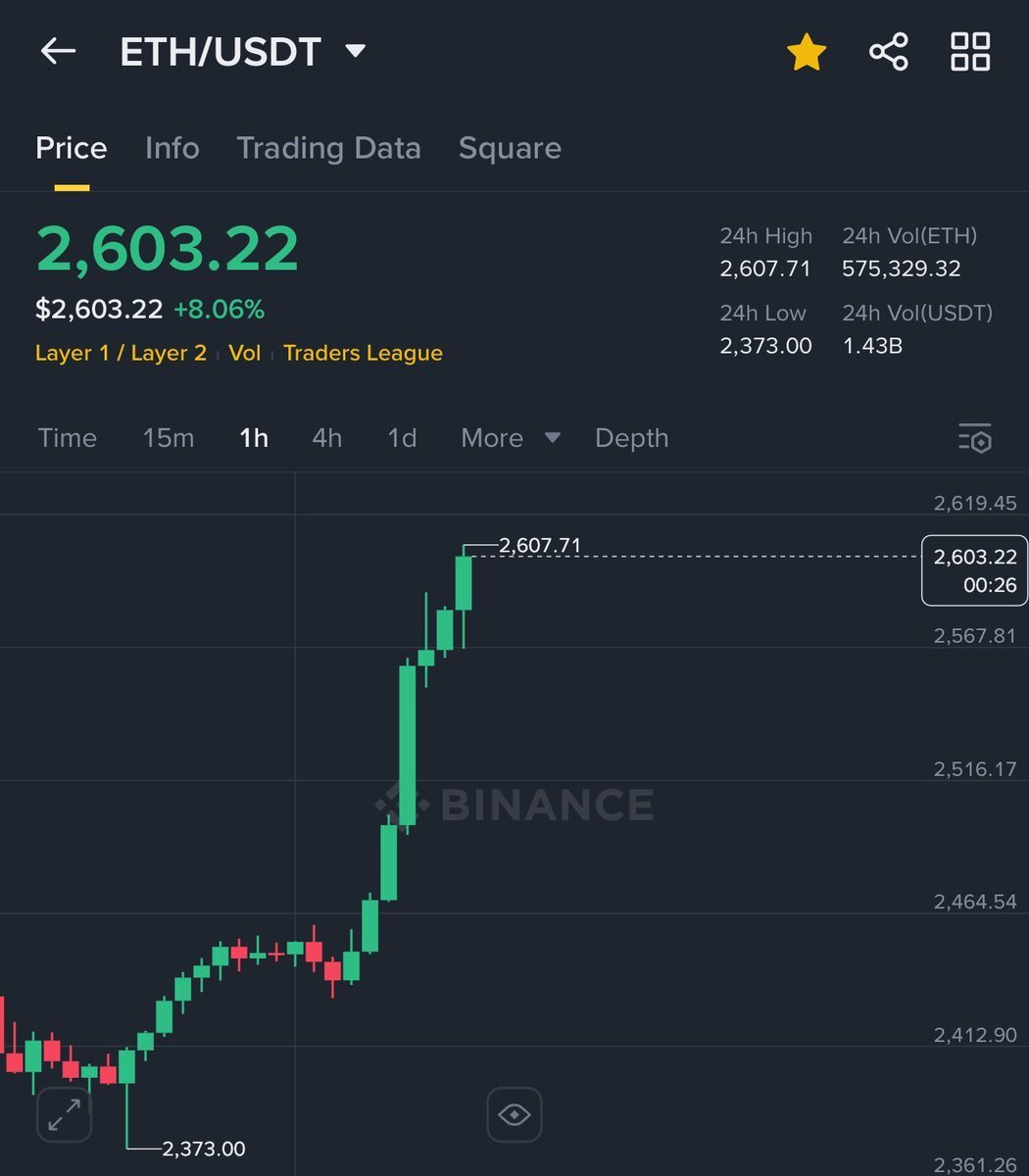Expand chart to fullscreen with arrows icon
1029x1176 pixels.
65,1115
